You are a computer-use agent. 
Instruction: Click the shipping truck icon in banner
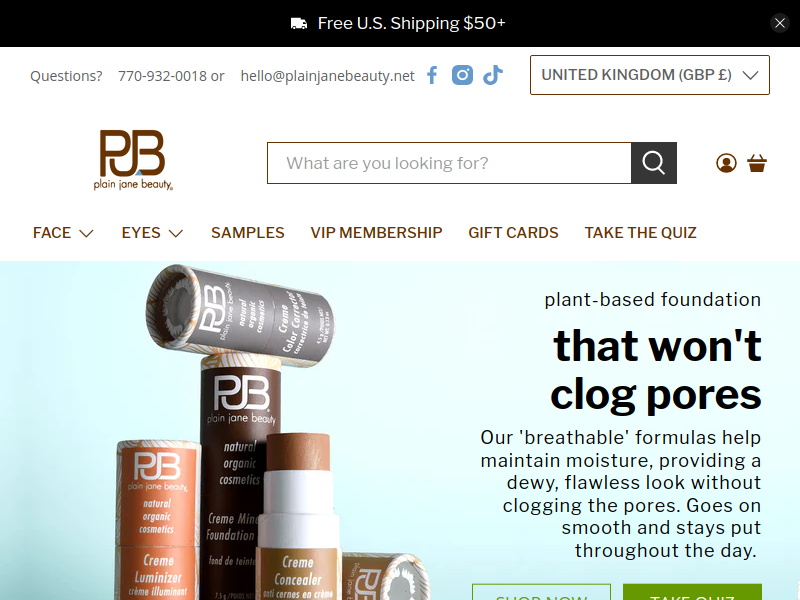[299, 23]
